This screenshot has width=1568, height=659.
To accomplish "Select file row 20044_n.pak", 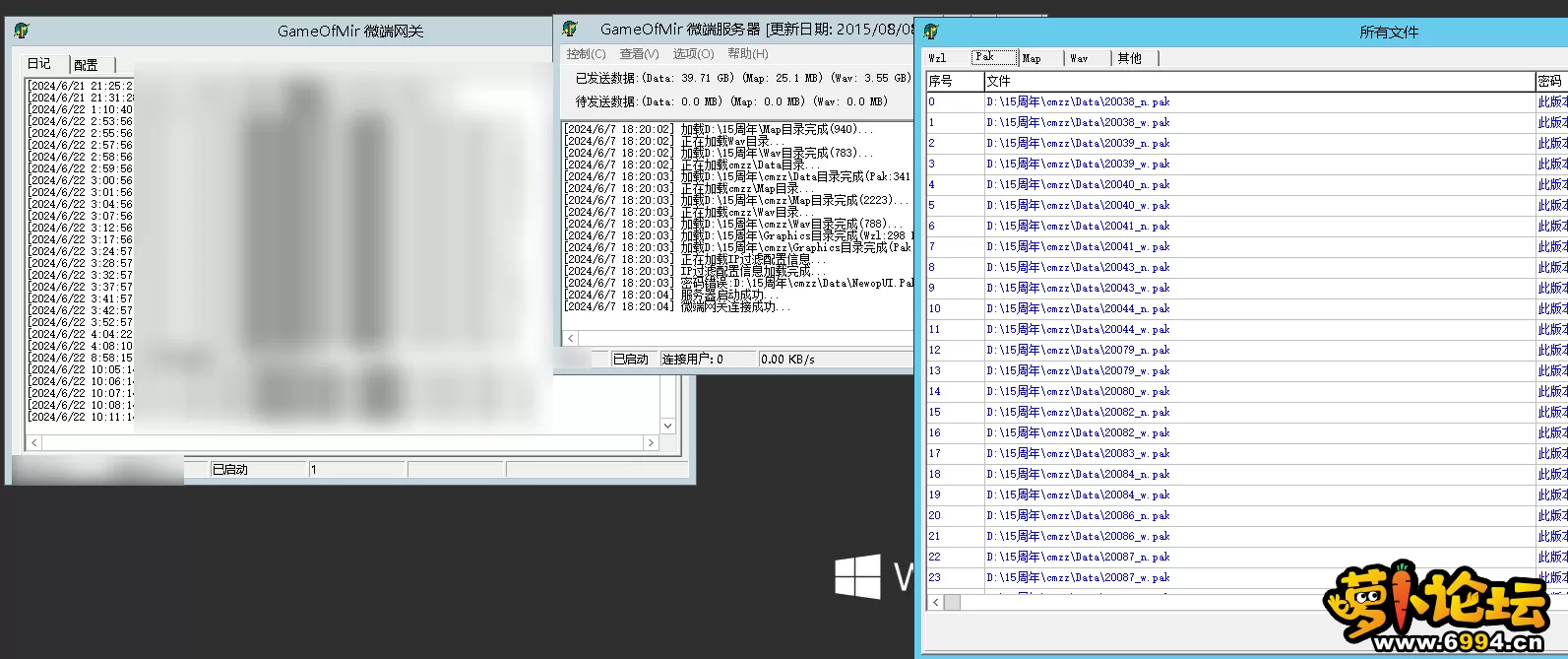I will pyautogui.click(x=1246, y=308).
